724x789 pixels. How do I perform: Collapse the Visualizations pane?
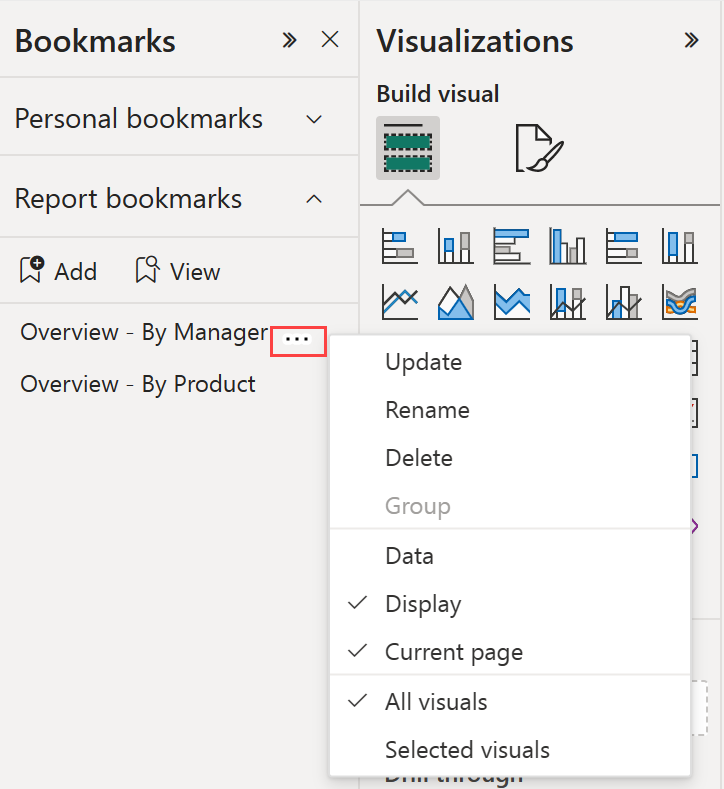pyautogui.click(x=691, y=41)
